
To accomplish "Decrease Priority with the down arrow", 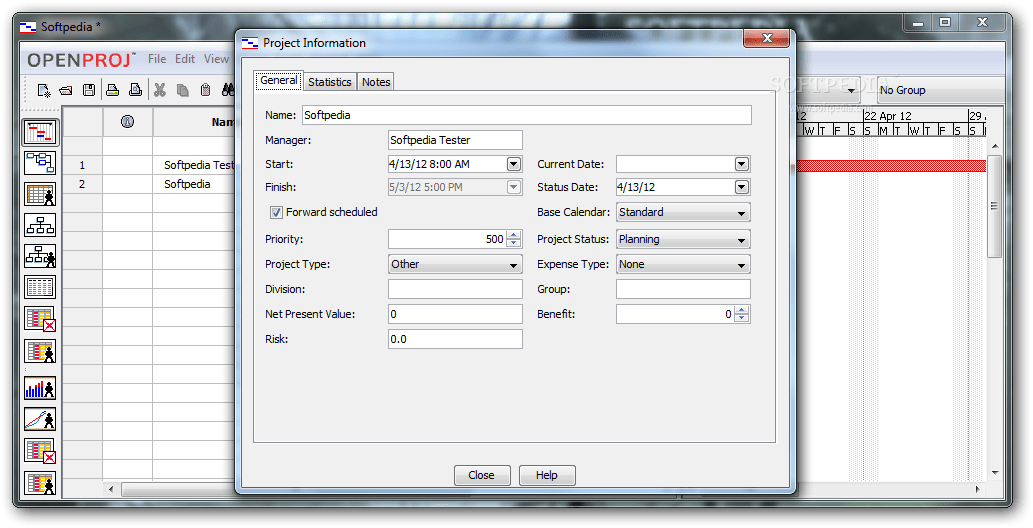I will click(x=514, y=243).
